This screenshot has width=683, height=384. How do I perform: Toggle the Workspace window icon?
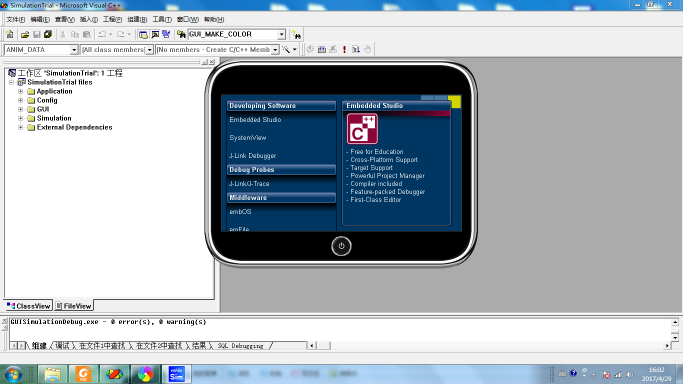(143, 34)
